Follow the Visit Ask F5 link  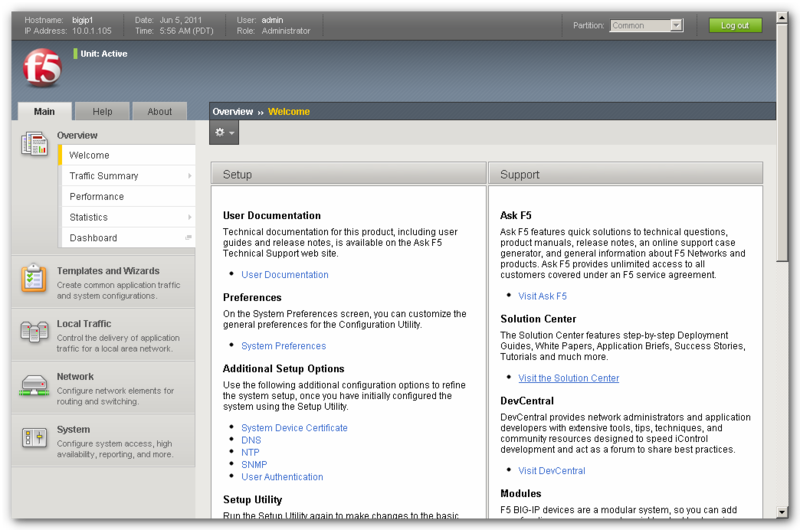tap(542, 296)
